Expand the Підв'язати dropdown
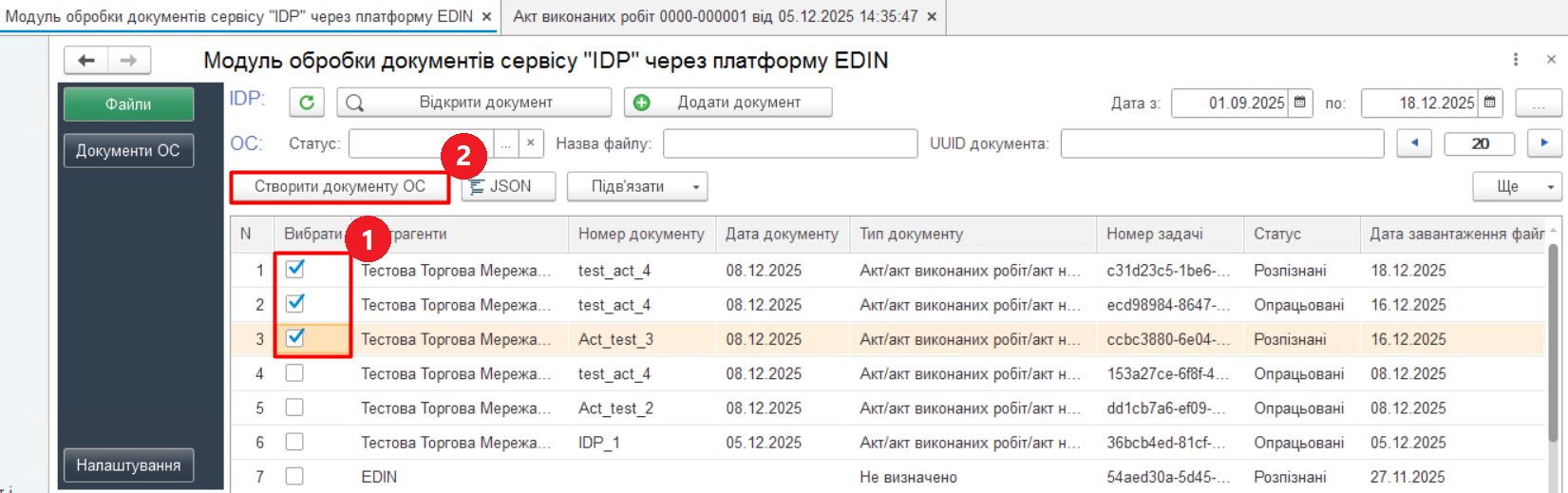The image size is (1568, 493). click(x=695, y=187)
